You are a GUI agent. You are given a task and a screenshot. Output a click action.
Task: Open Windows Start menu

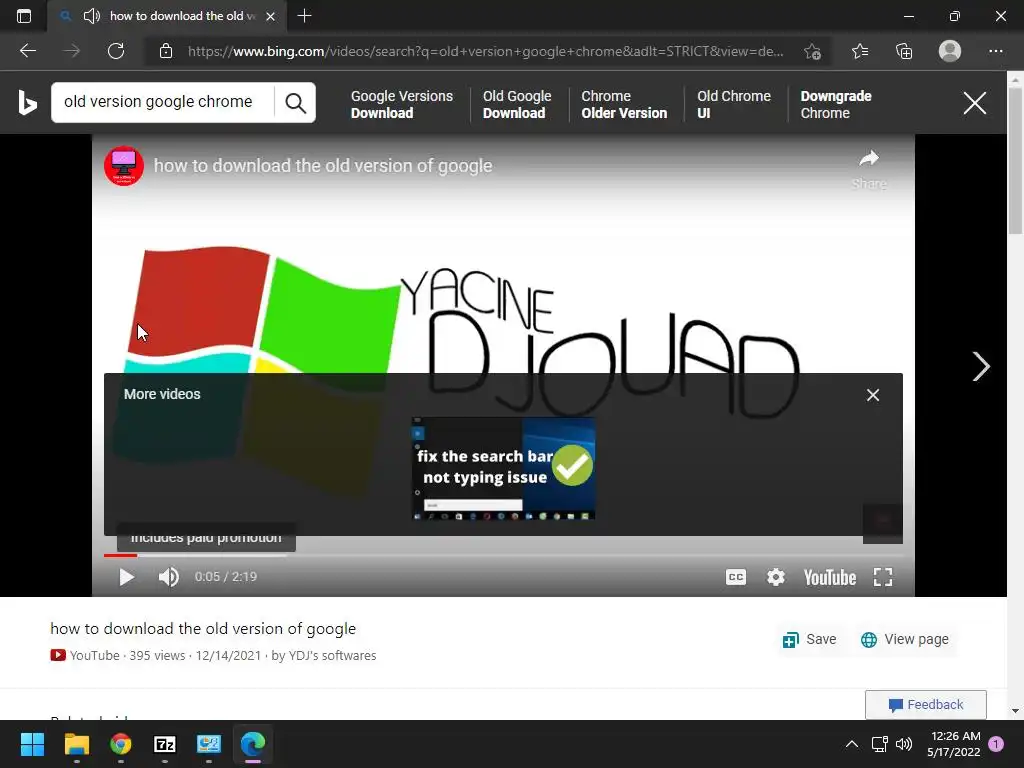click(32, 744)
